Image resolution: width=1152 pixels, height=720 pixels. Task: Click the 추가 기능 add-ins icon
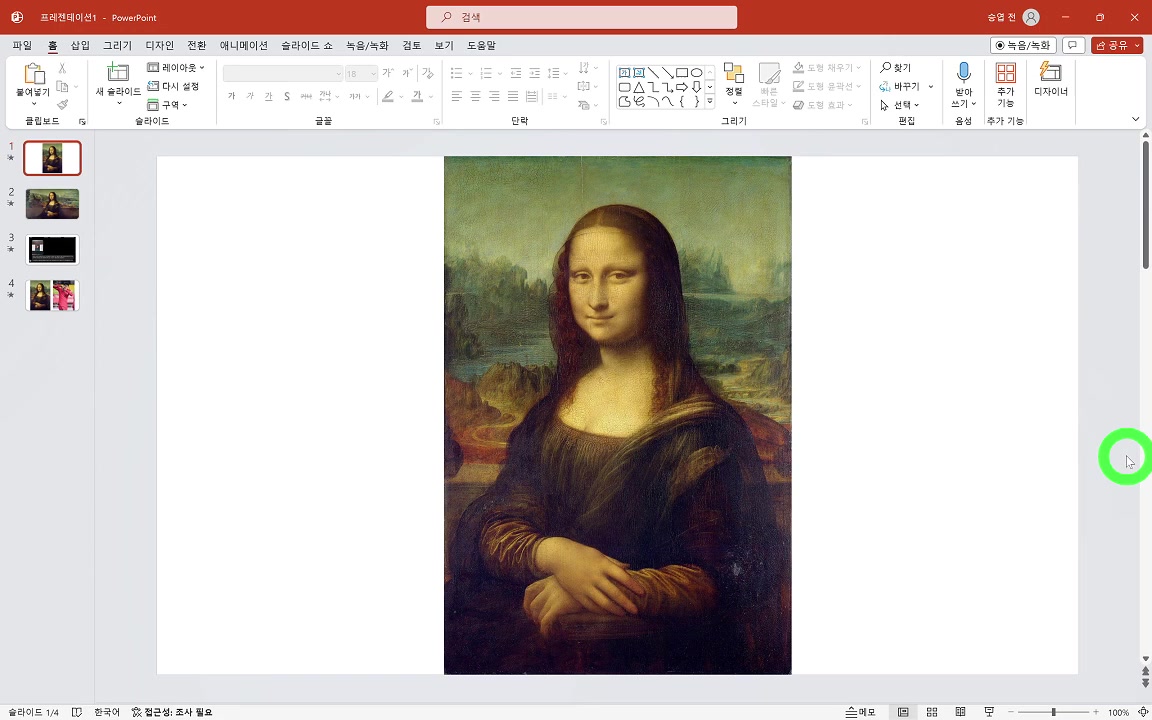pyautogui.click(x=1005, y=73)
